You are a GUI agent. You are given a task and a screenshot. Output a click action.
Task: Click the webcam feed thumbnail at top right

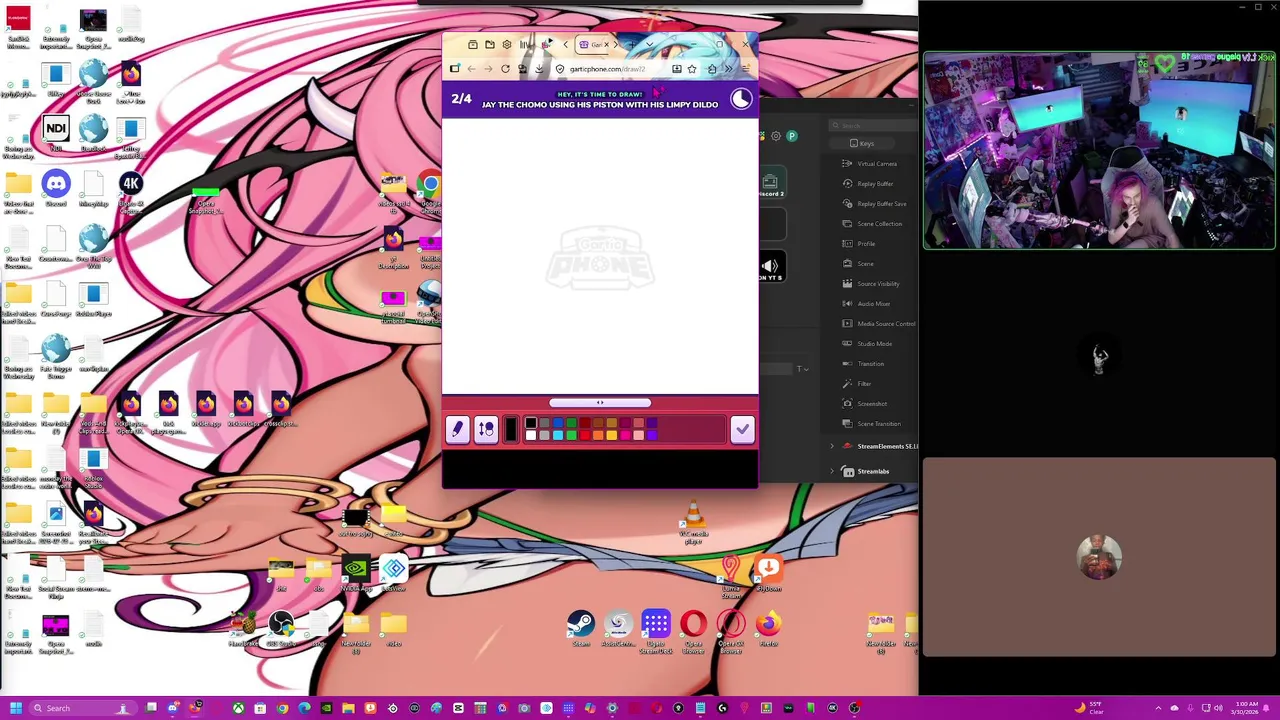(1099, 150)
